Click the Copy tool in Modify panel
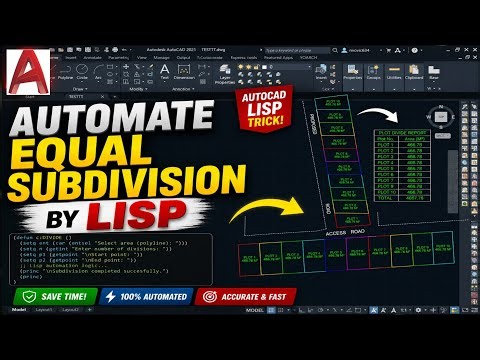This screenshot has width=480, height=360. pyautogui.click(x=126, y=74)
